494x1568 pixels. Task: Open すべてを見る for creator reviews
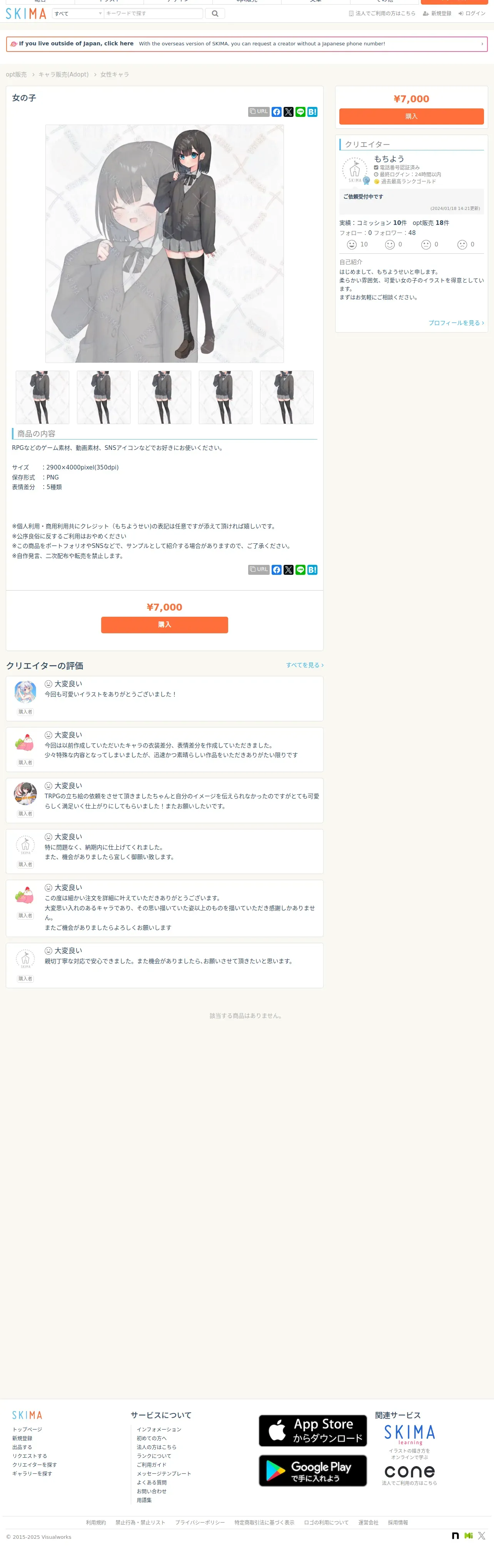click(x=305, y=665)
